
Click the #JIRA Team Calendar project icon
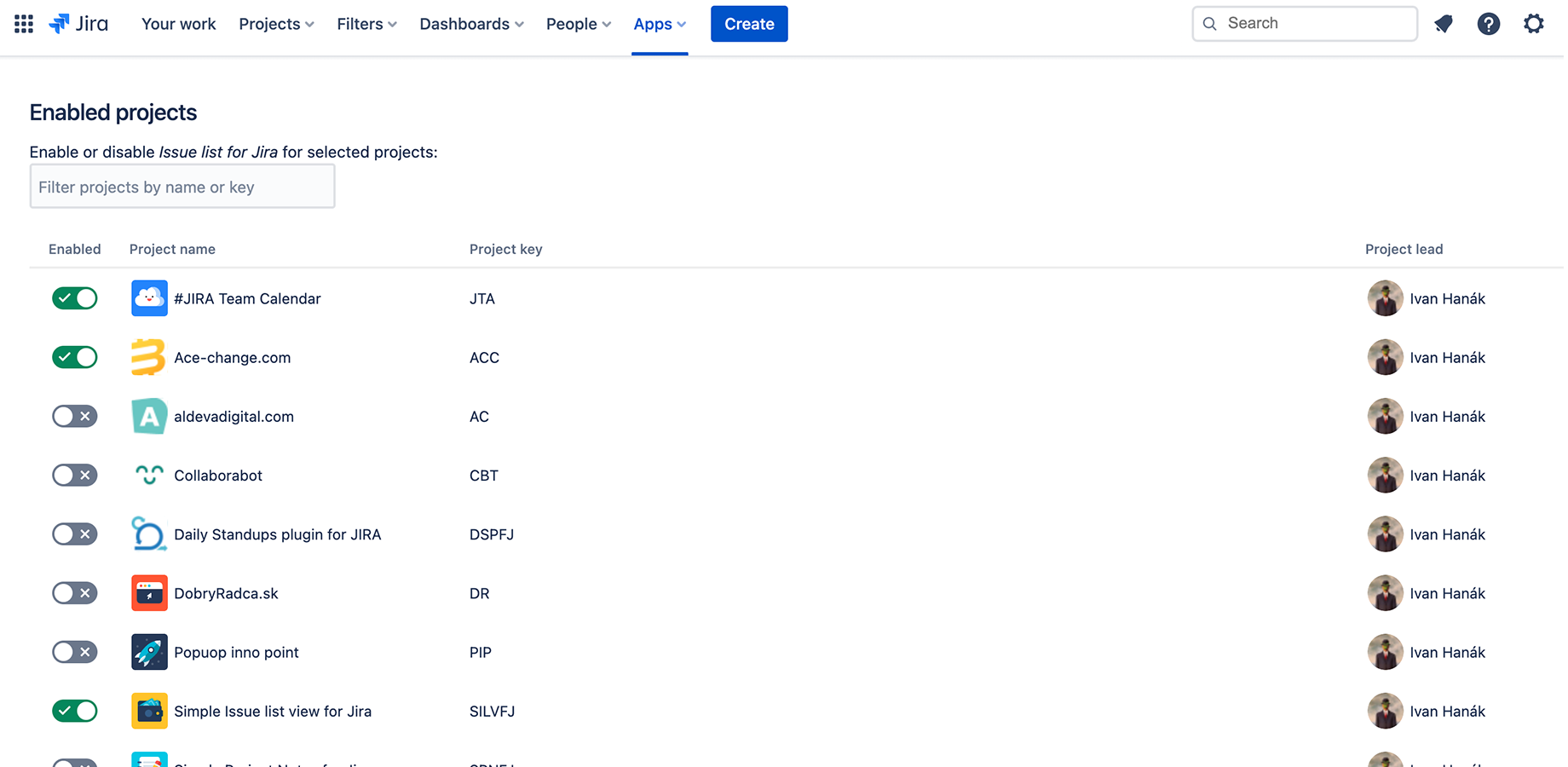pyautogui.click(x=149, y=298)
